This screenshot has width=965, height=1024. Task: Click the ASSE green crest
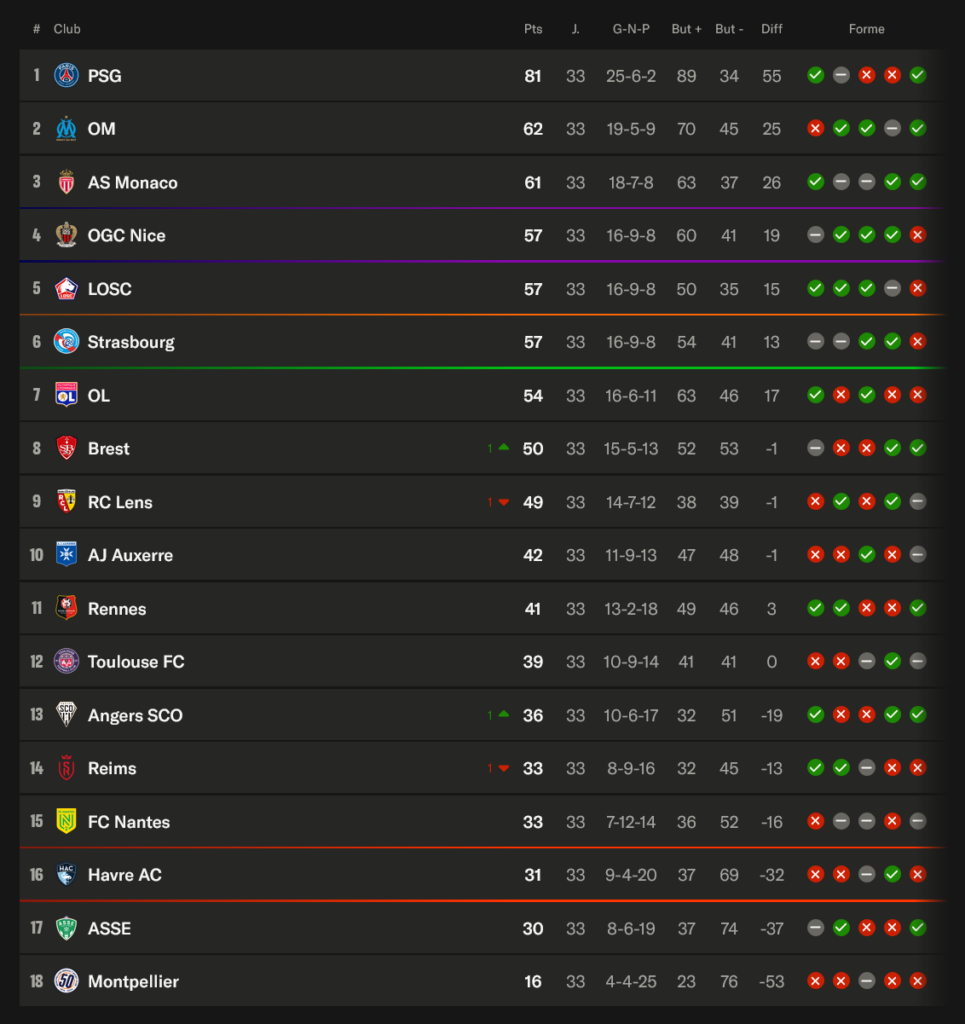[66, 928]
